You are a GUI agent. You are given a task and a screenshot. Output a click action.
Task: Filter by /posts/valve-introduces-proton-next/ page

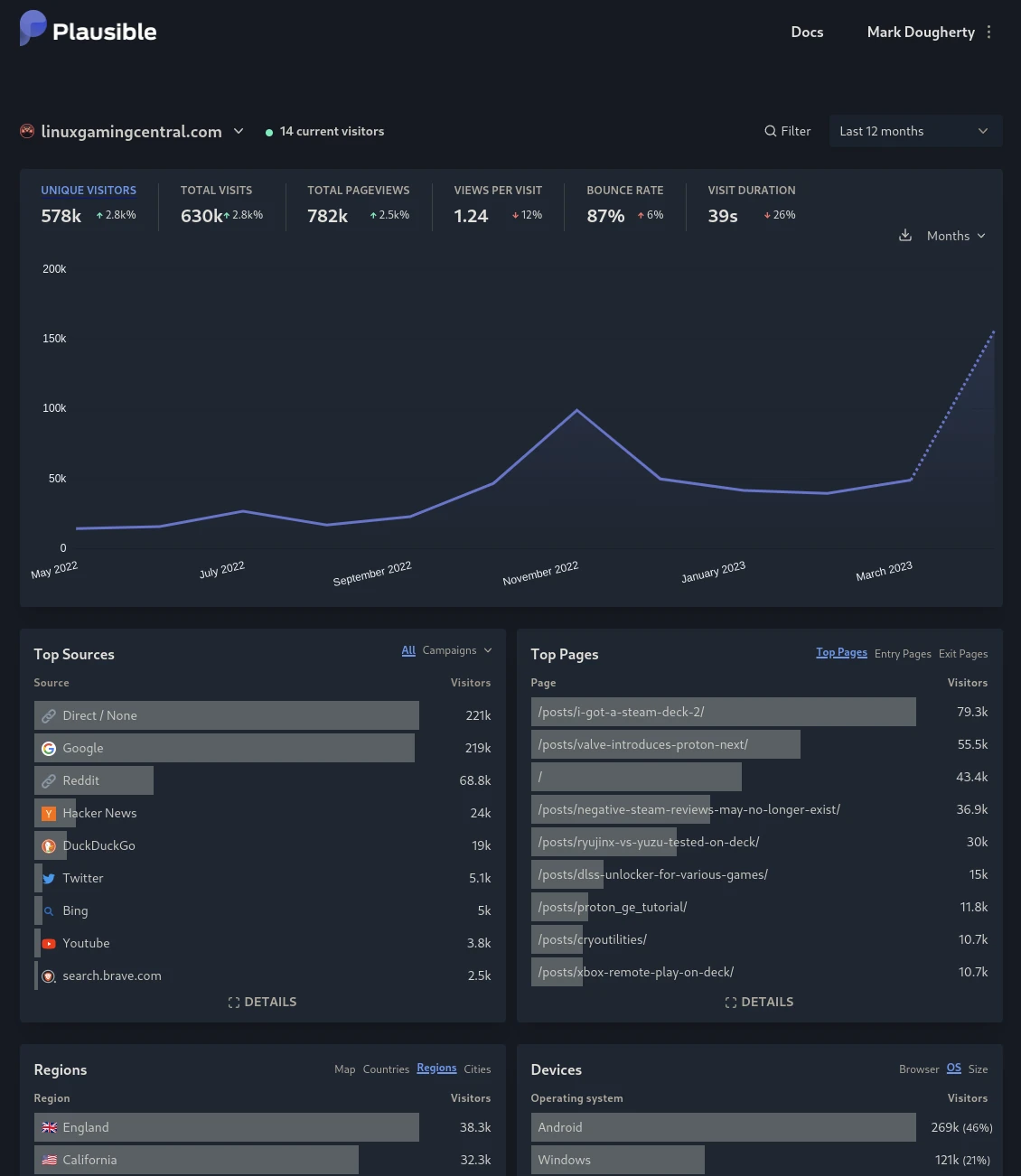point(642,744)
